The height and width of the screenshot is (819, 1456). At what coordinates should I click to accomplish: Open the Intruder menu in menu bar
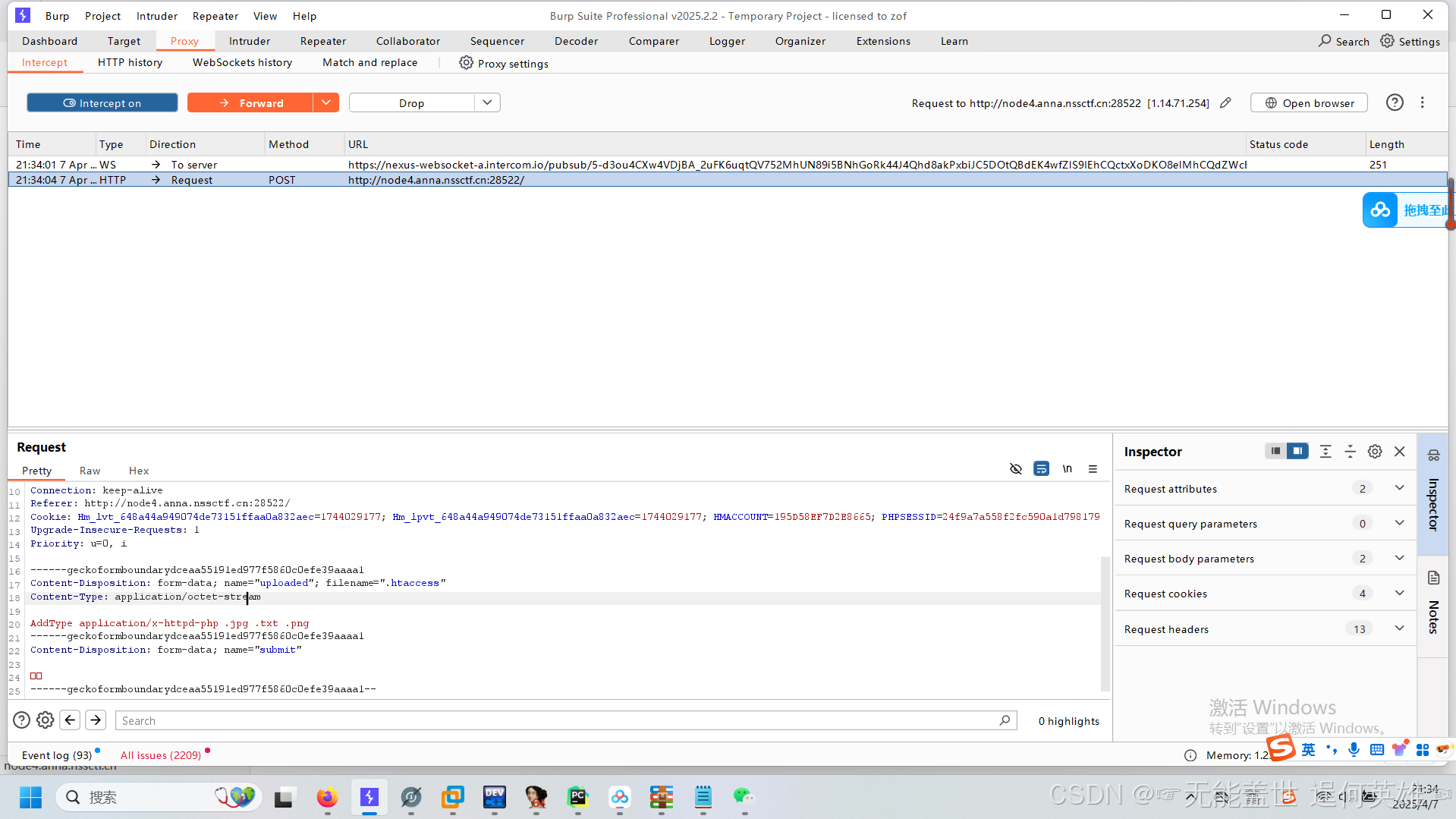click(157, 16)
